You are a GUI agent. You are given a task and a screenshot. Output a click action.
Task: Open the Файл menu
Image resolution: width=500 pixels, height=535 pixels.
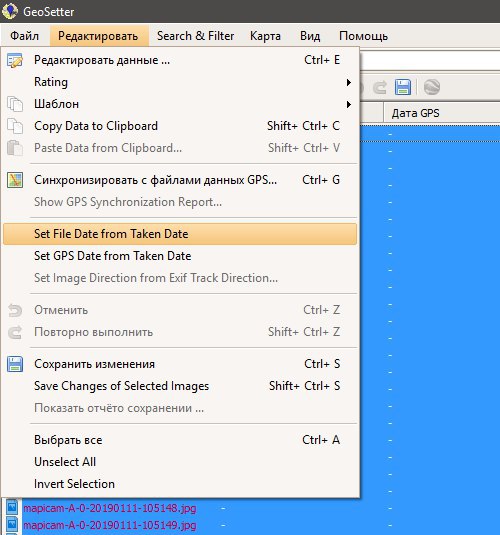tap(24, 36)
